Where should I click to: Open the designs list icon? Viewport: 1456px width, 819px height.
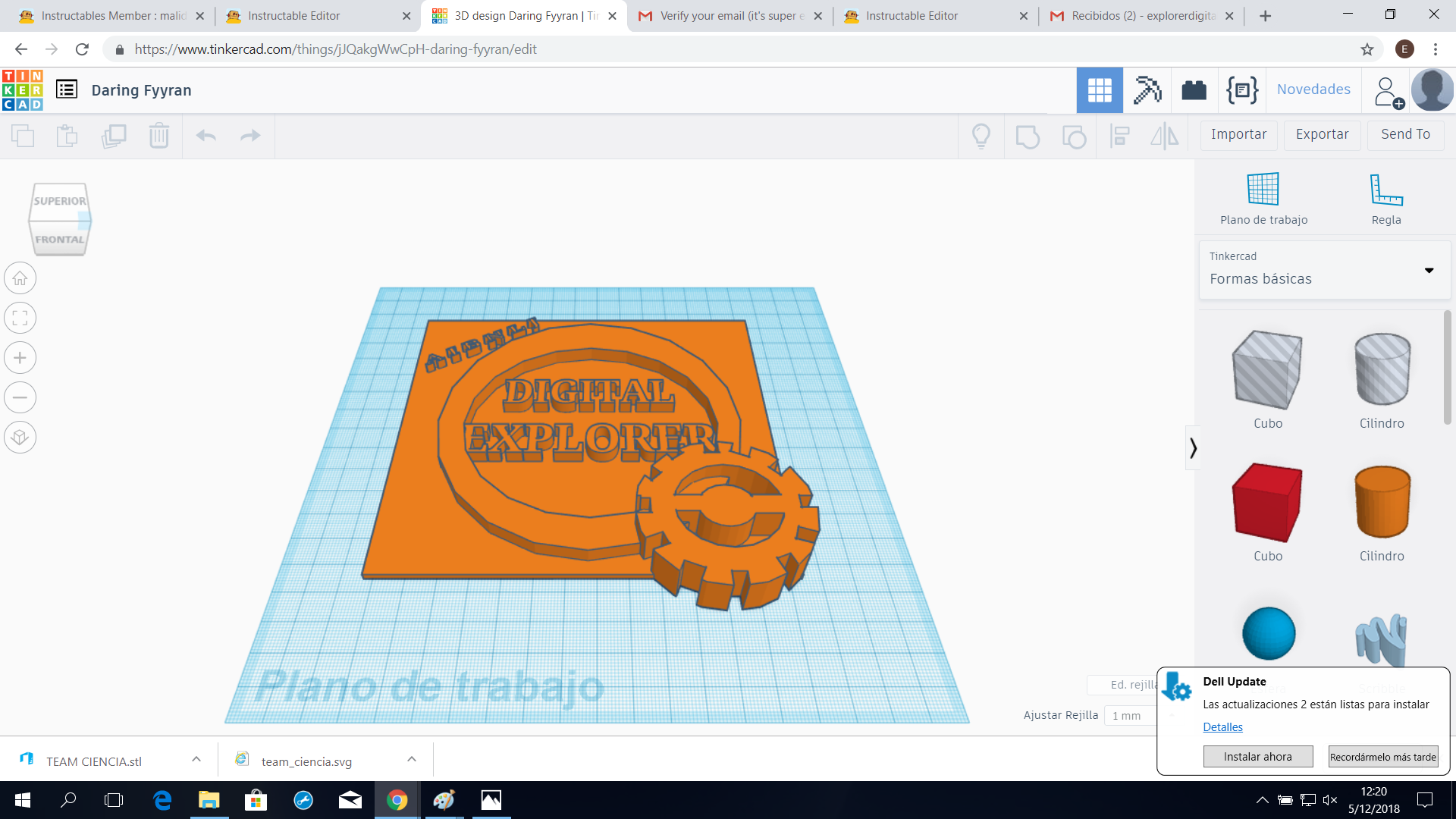[x=67, y=89]
